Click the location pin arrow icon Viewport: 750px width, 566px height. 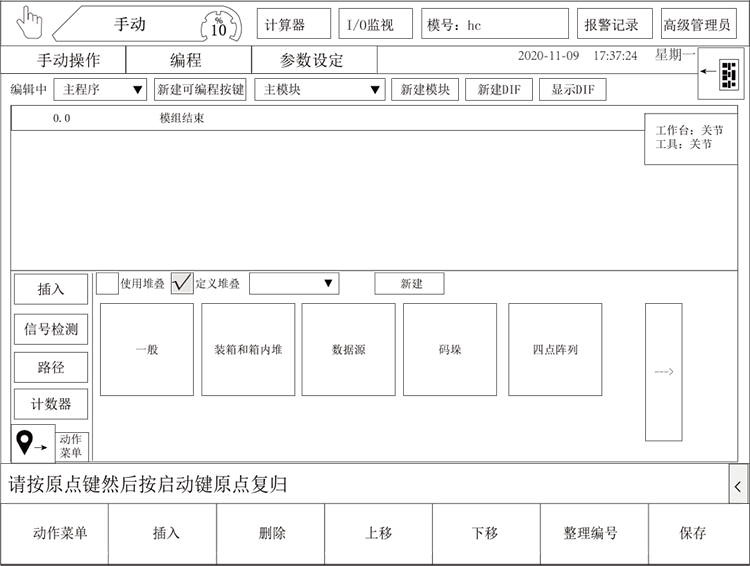click(x=31, y=442)
